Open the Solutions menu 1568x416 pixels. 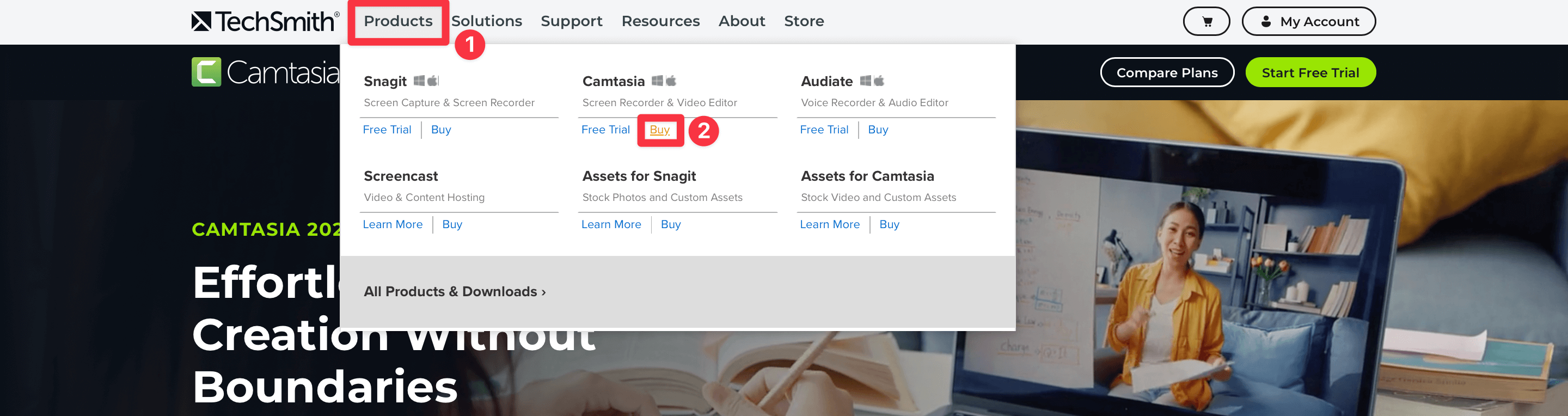tap(486, 21)
